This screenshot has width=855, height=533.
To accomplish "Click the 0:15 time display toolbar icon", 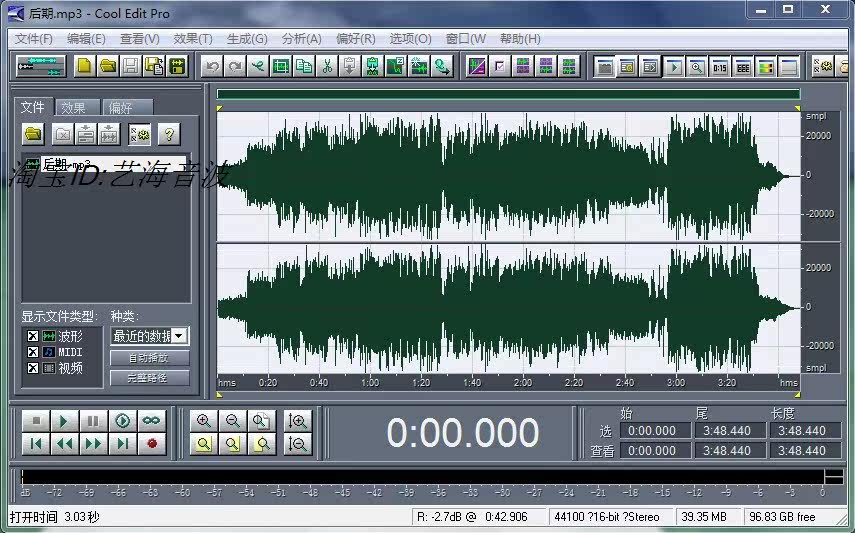I will point(720,67).
